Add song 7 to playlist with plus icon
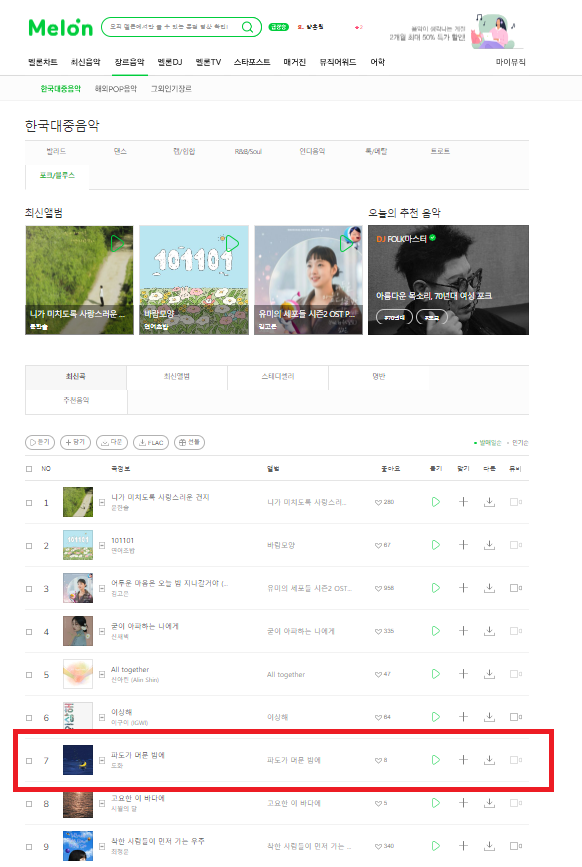Screen dimensions: 582x867 click(463, 760)
